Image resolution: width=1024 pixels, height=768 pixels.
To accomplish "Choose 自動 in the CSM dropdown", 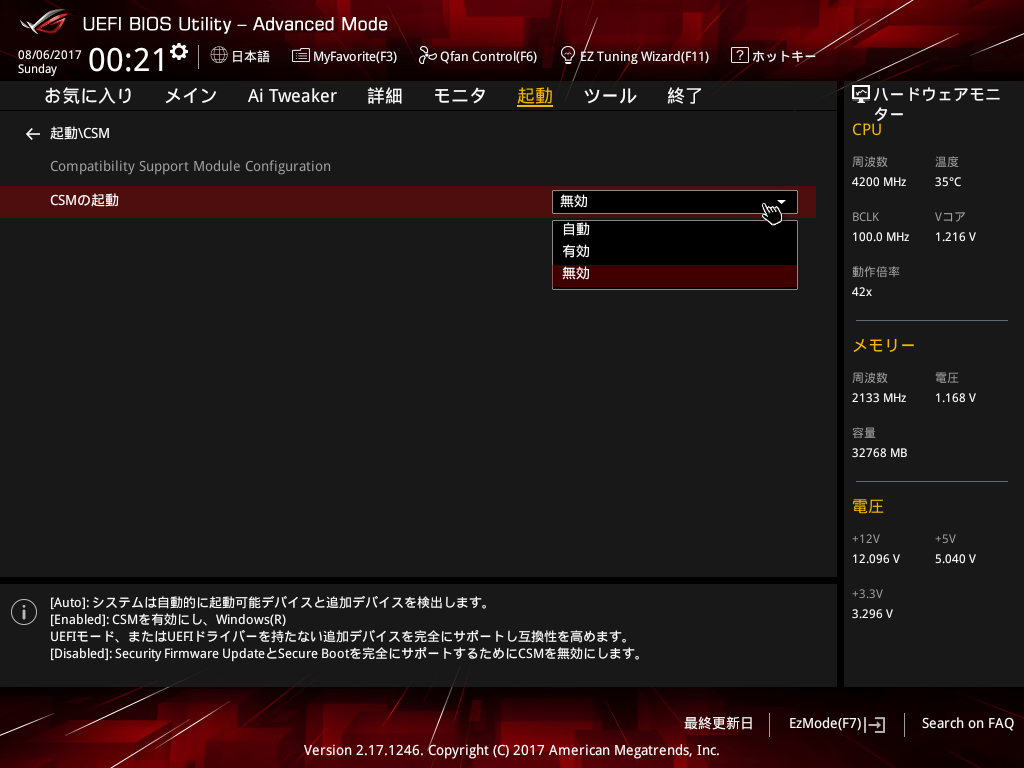I will pos(675,230).
